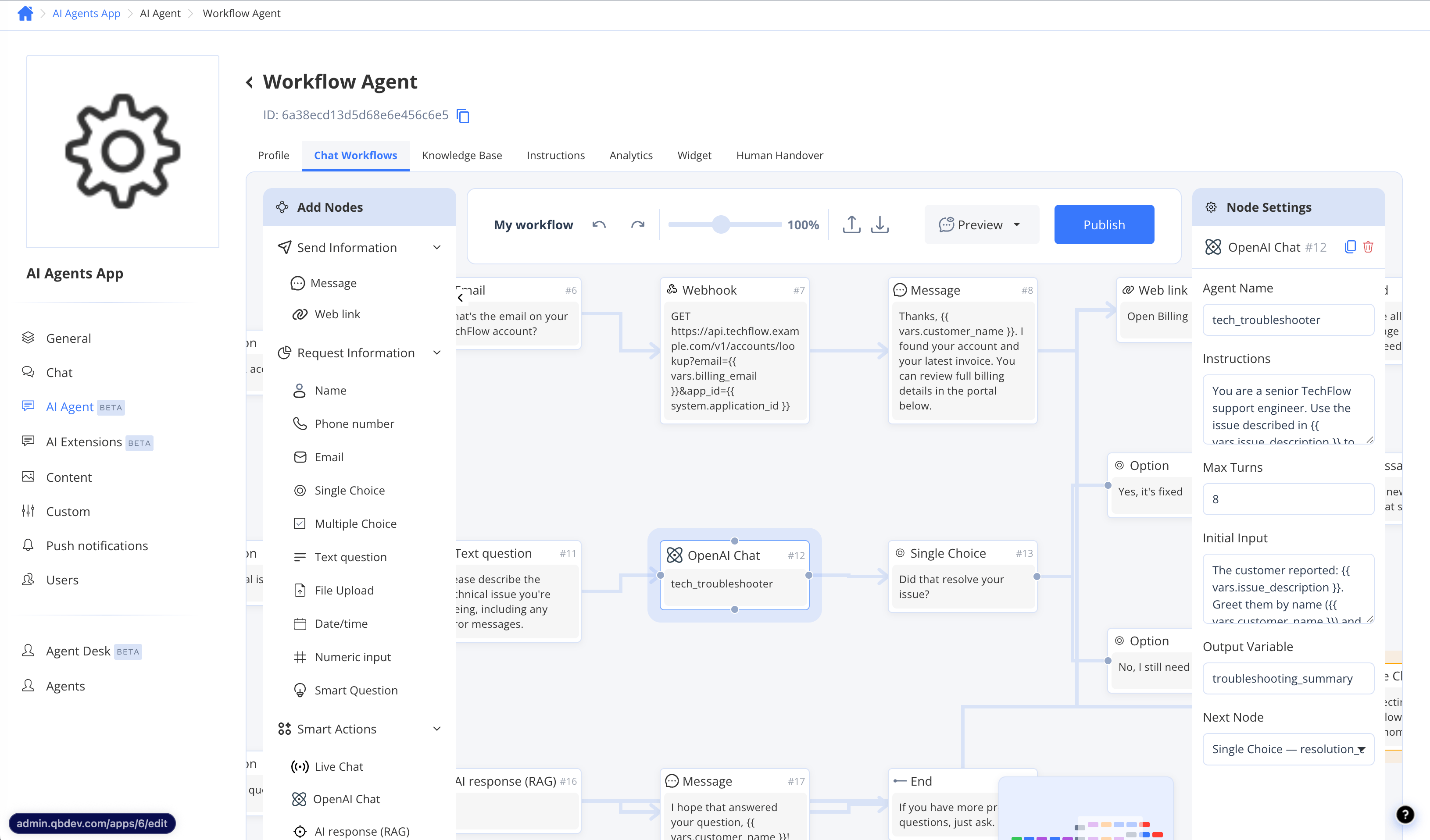Add a Numeric input node
Screen dimensions: 1430x840
(x=342, y=657)
